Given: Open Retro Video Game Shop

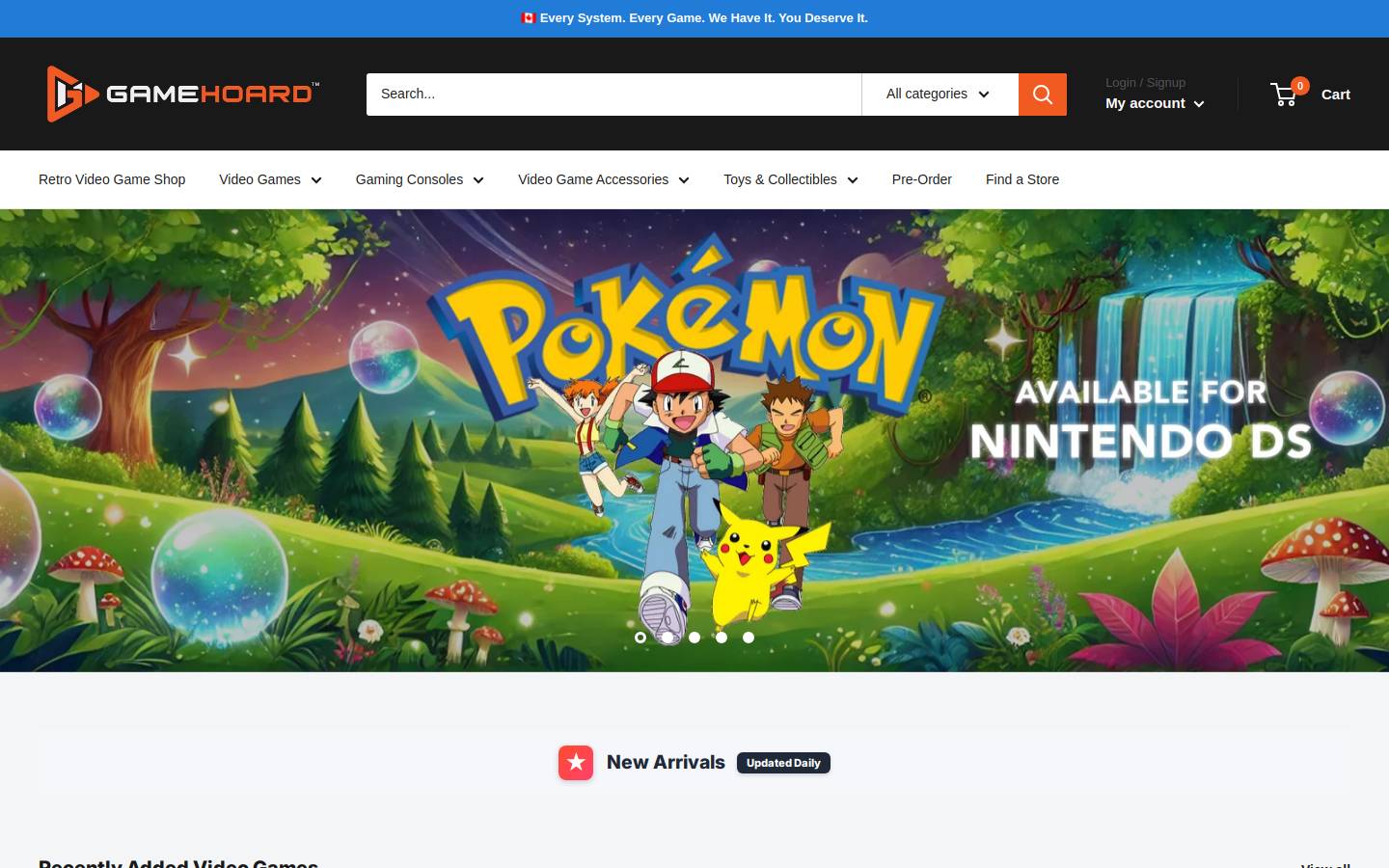Looking at the screenshot, I should [112, 179].
